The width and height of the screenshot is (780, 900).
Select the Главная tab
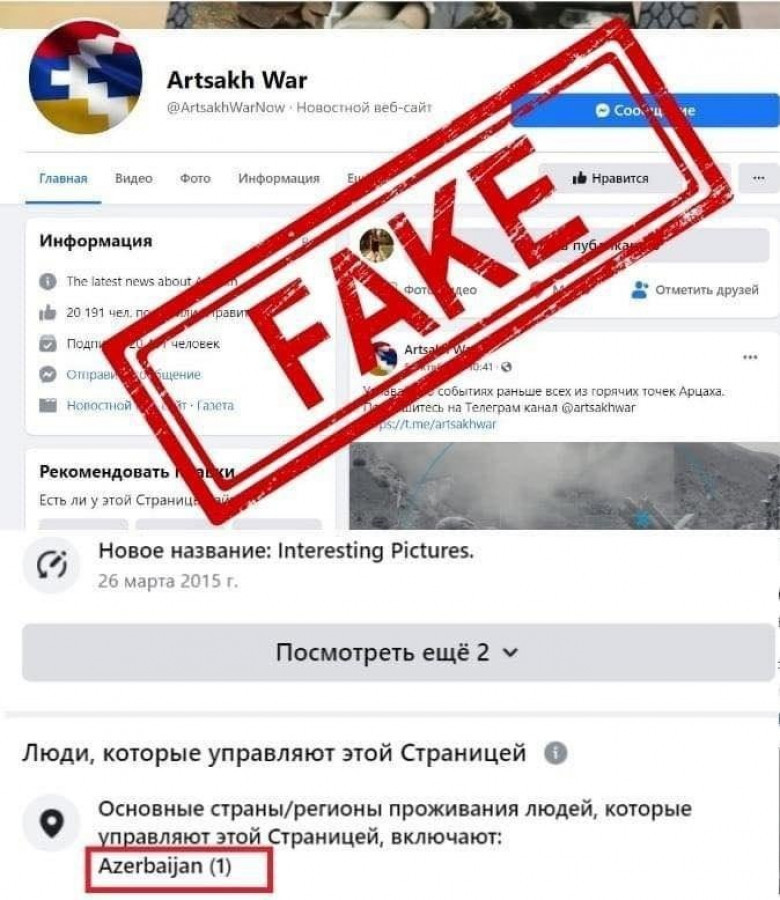pos(63,179)
